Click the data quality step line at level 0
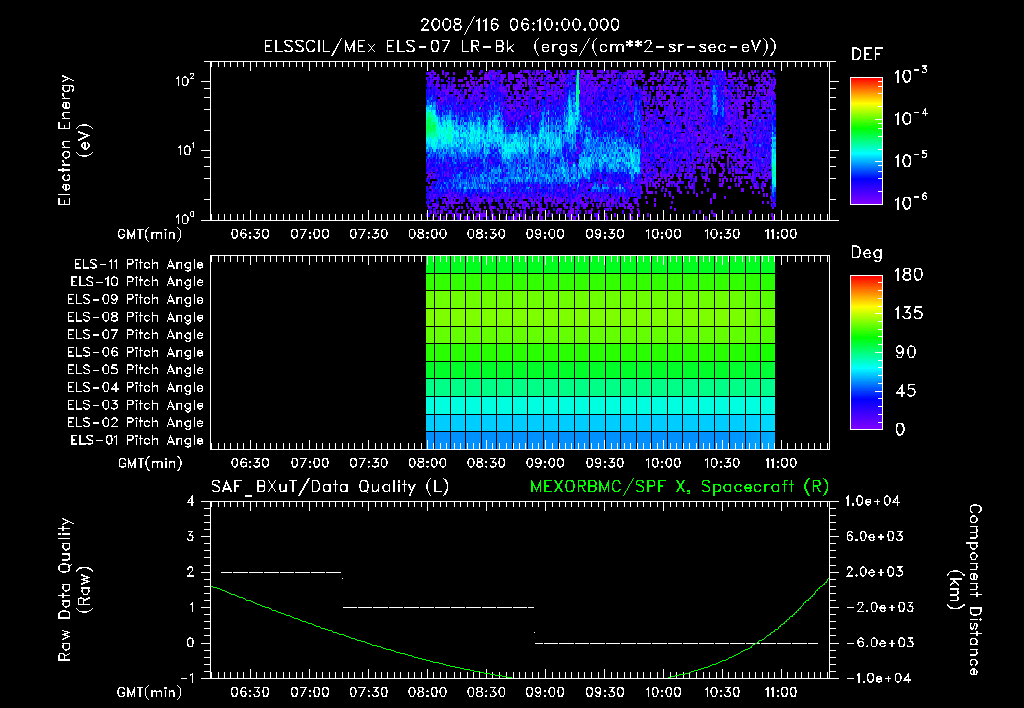Screen dimensions: 1024x708 tap(677, 643)
